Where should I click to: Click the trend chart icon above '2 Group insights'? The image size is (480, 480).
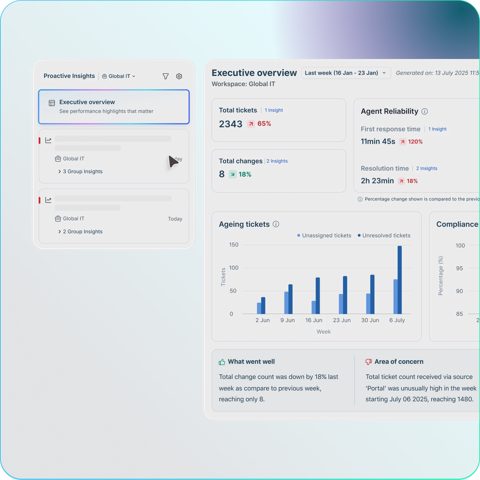click(x=48, y=200)
